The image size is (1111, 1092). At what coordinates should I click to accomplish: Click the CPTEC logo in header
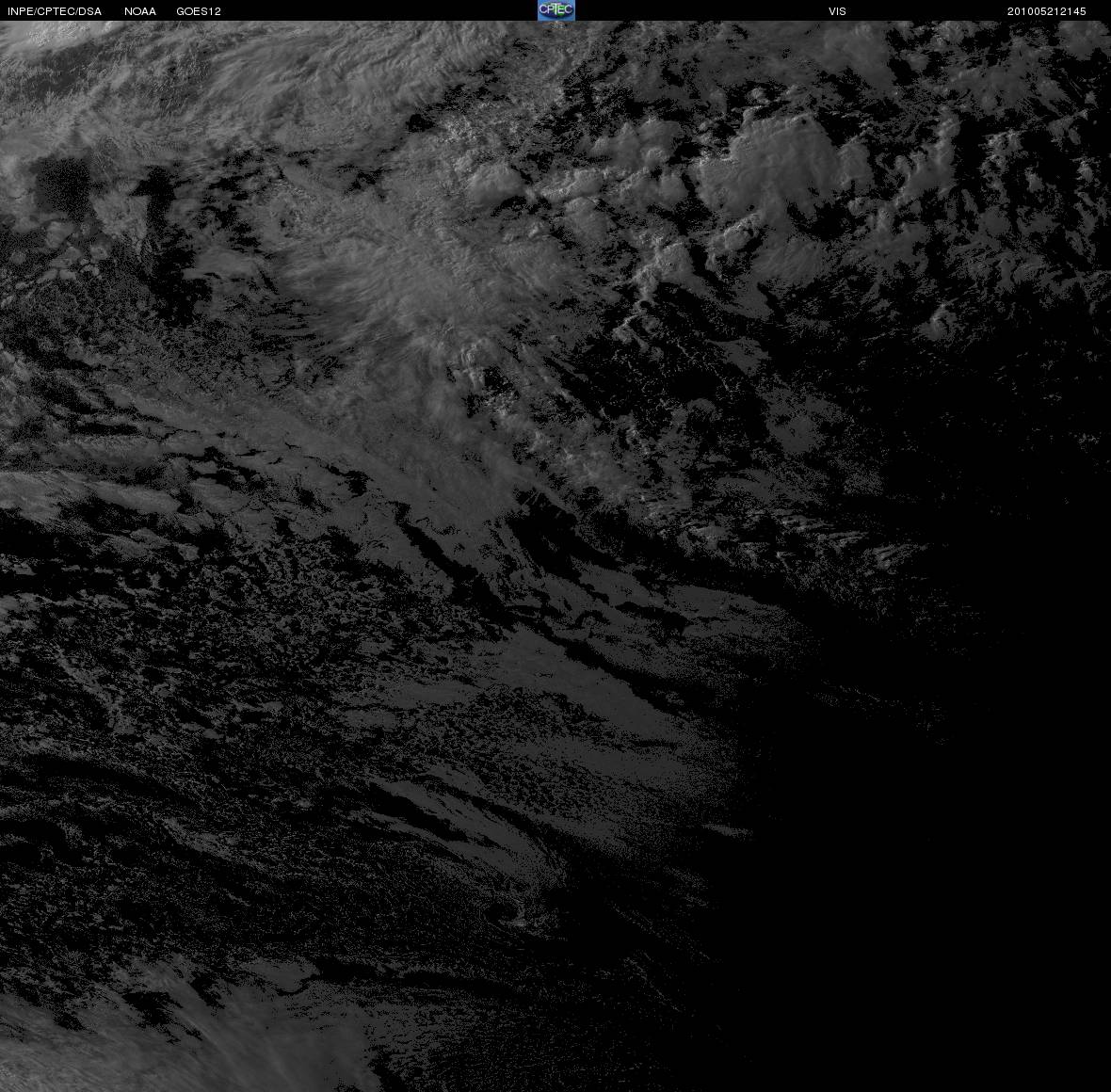tap(556, 10)
